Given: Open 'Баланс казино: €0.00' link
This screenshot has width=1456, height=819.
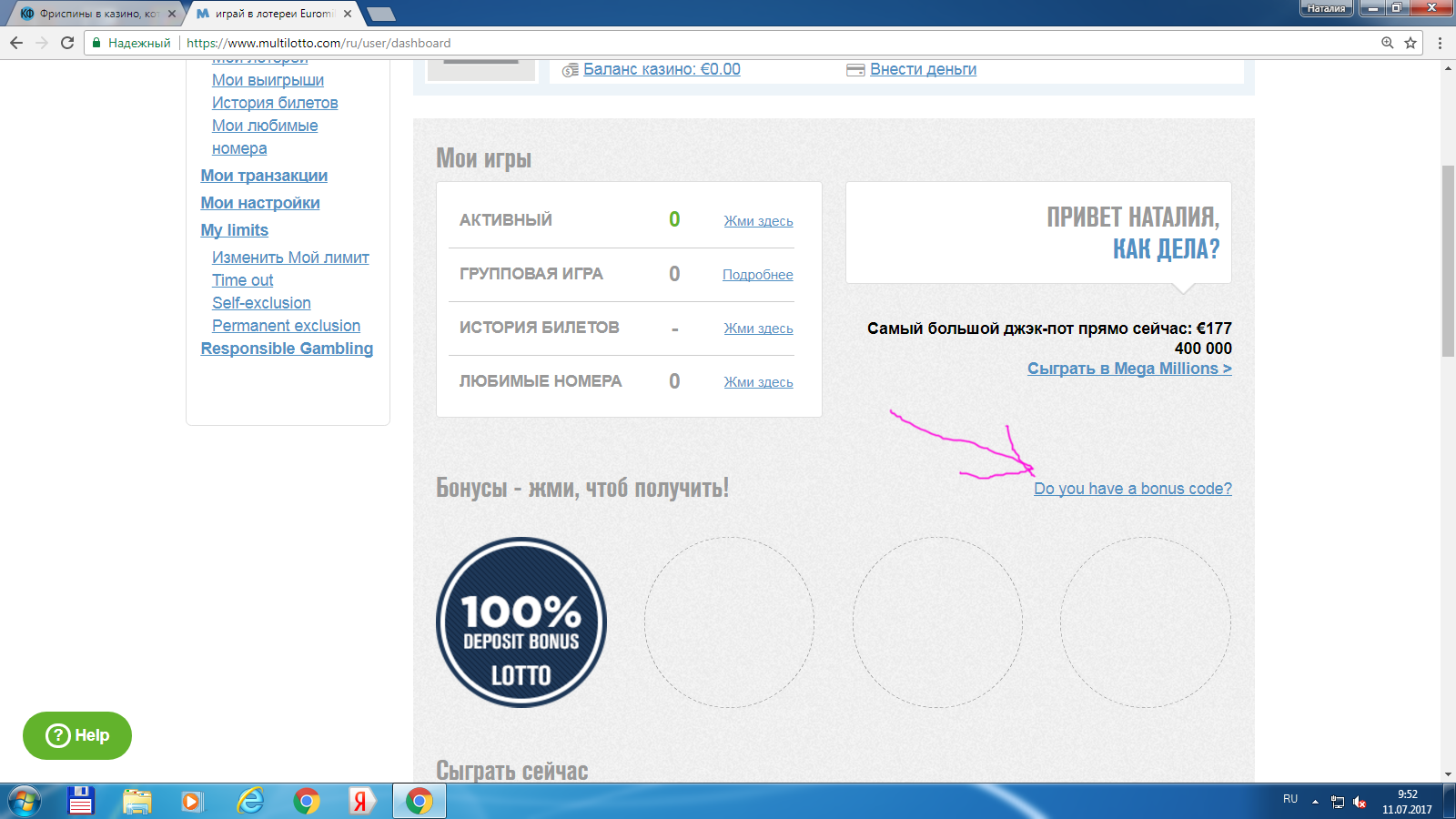Looking at the screenshot, I should 662,69.
